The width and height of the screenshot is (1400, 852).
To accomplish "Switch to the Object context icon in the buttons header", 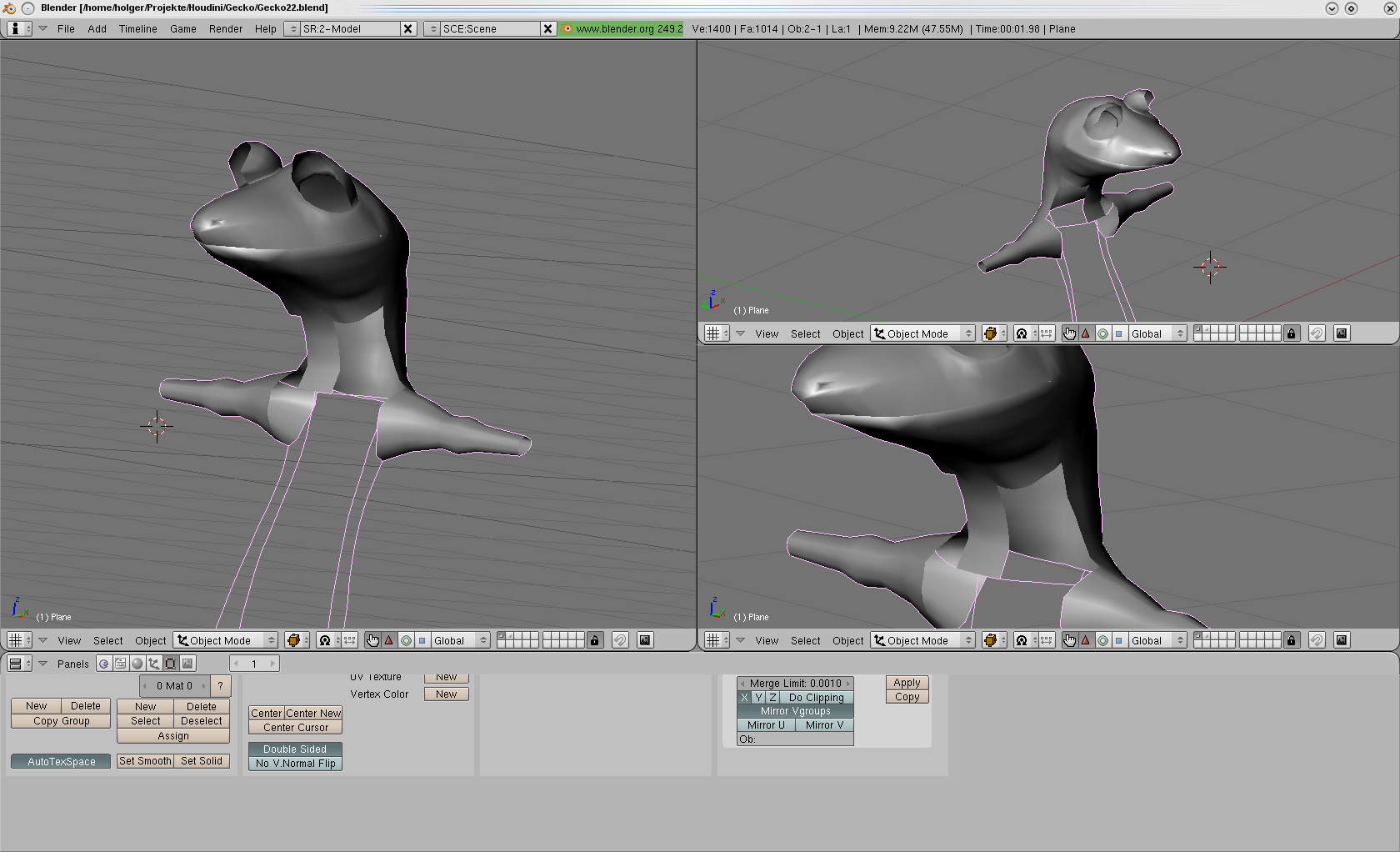I will point(154,664).
